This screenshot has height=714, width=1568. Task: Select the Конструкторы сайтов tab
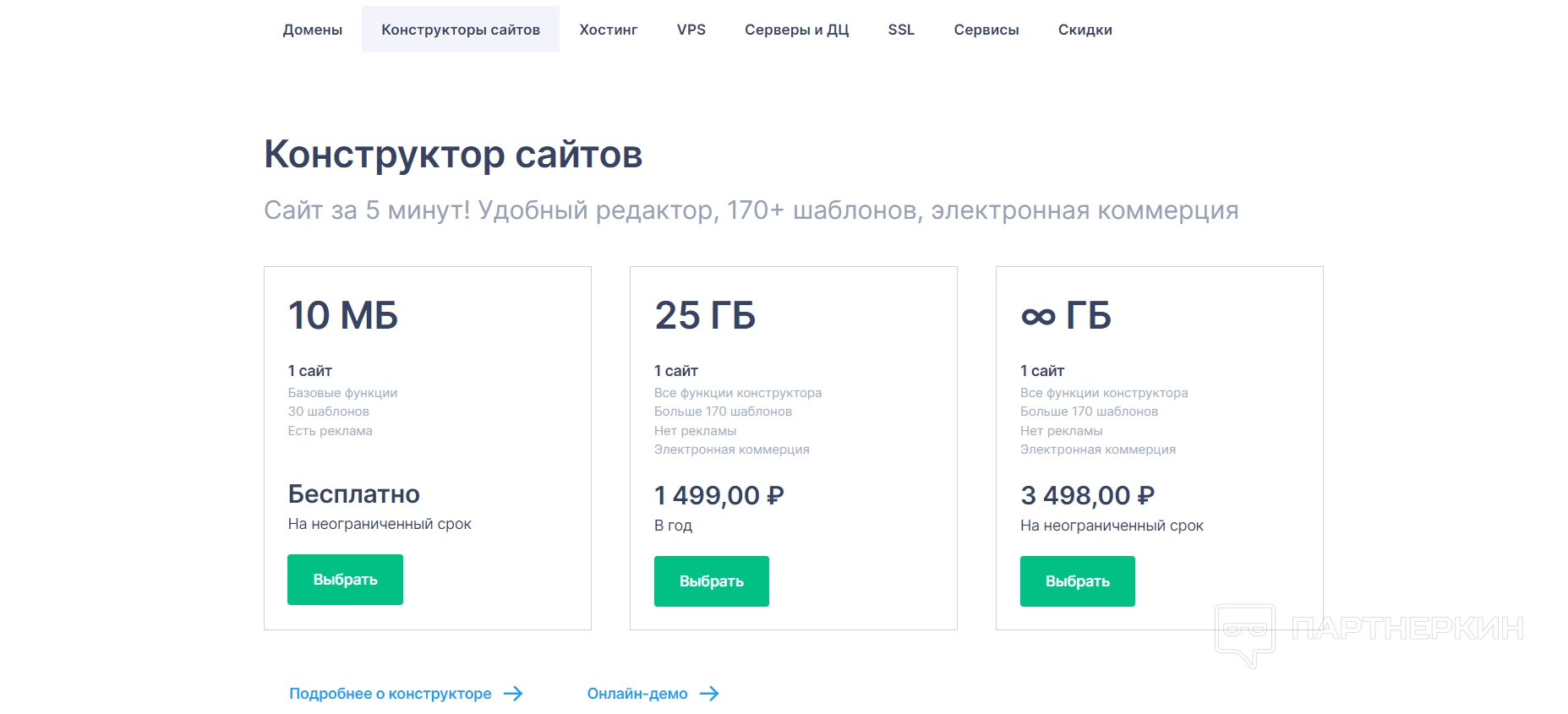461,30
